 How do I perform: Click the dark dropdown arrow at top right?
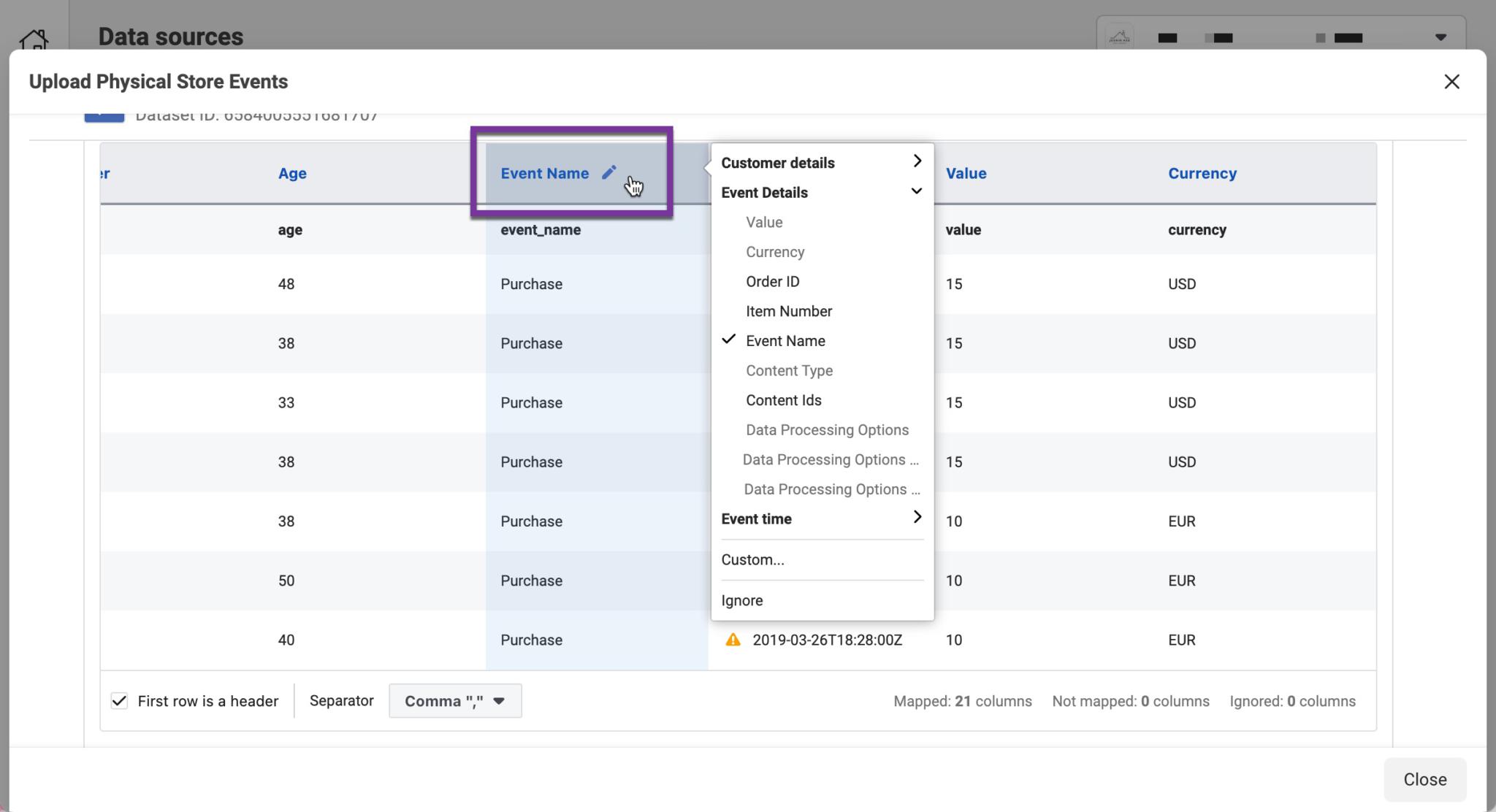(x=1438, y=37)
